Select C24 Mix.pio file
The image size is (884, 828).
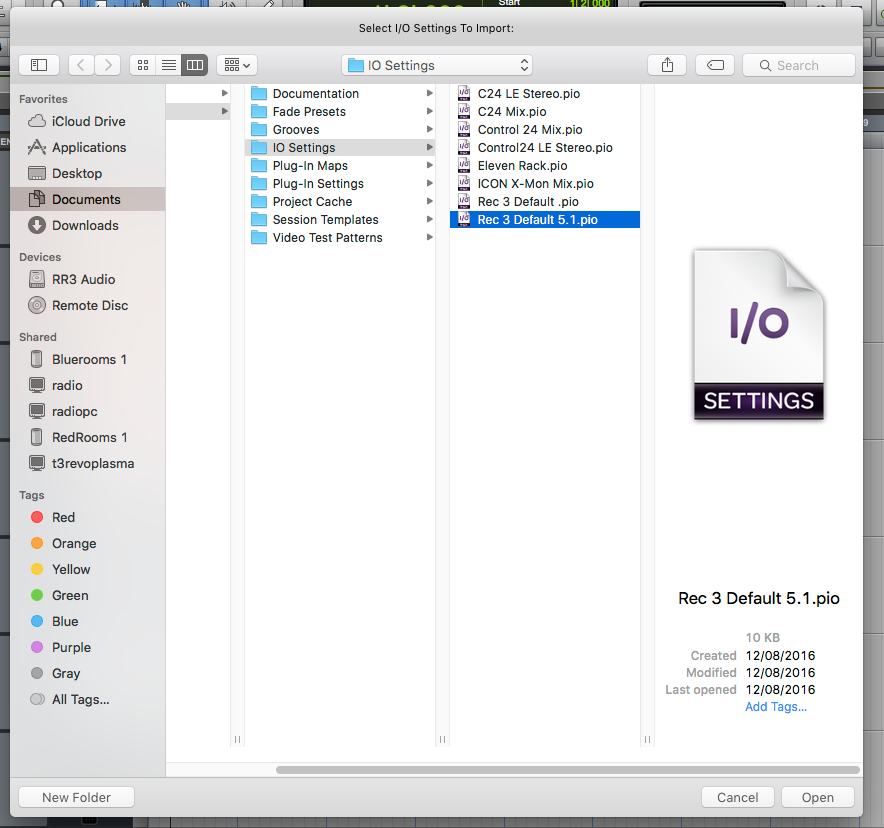coord(545,111)
